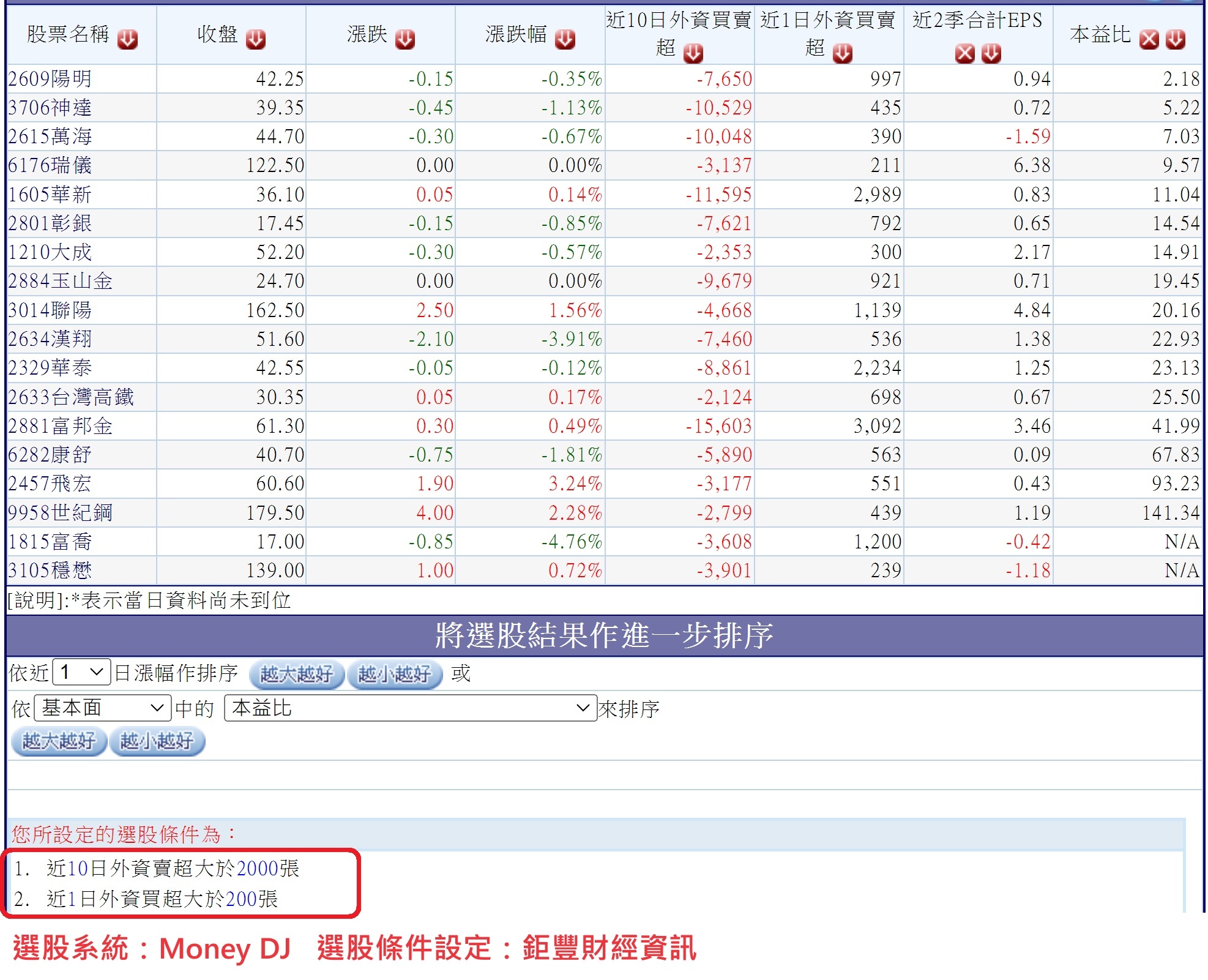Screen dimensions: 1208x980
Task: Click sort arrow under 近1日外資買賣超
Action: [843, 54]
